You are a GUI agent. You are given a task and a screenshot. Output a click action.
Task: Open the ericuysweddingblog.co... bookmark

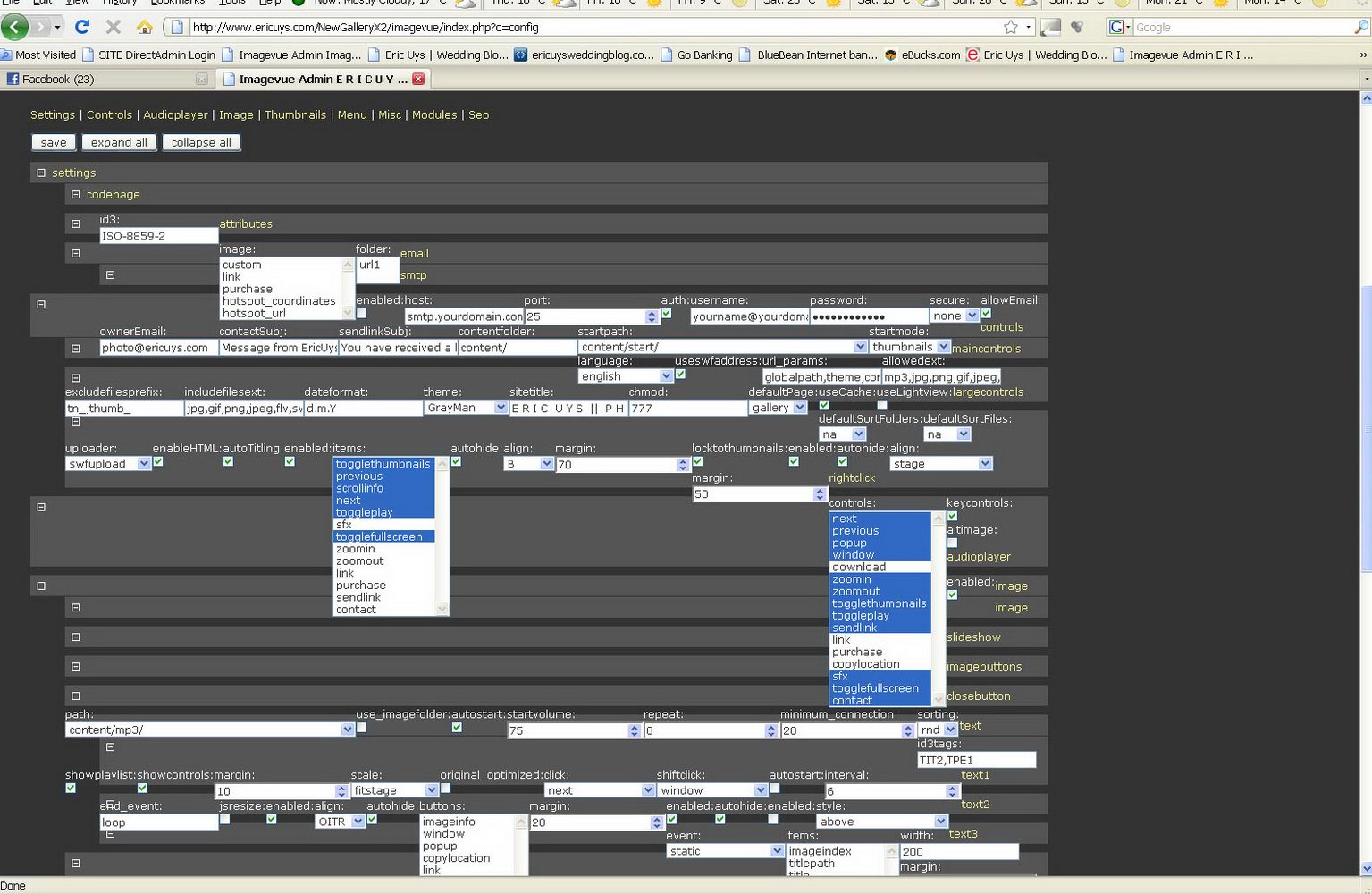[x=584, y=55]
